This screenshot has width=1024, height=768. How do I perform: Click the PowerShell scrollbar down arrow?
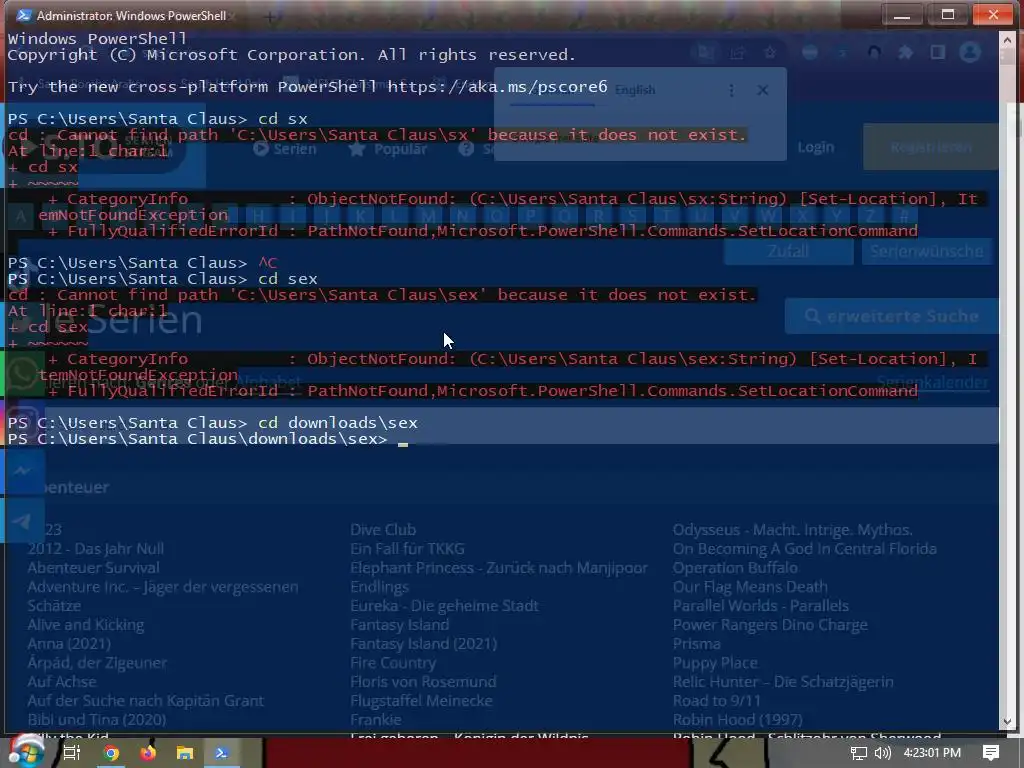click(x=1008, y=722)
